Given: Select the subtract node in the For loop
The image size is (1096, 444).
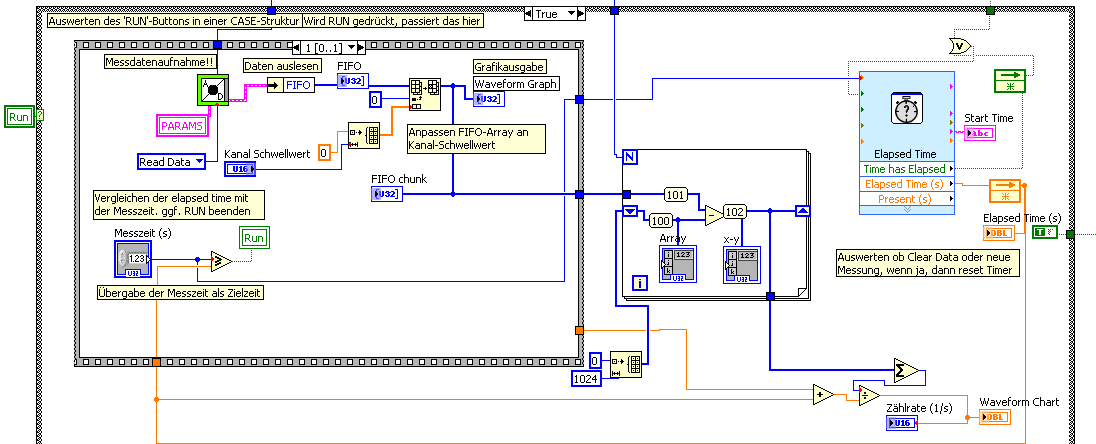Looking at the screenshot, I should (714, 216).
